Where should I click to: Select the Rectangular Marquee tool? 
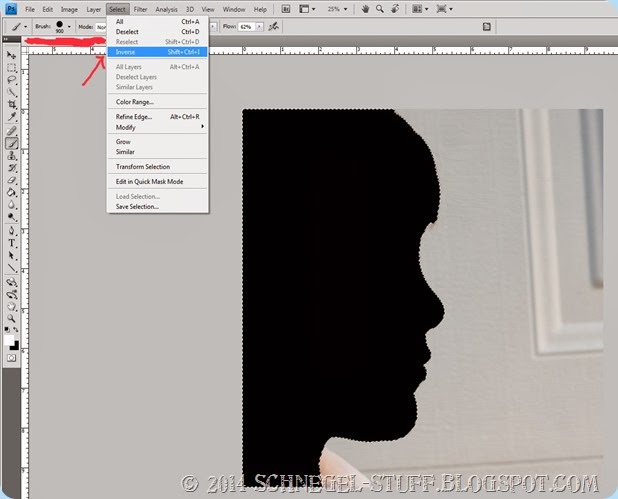(12, 67)
